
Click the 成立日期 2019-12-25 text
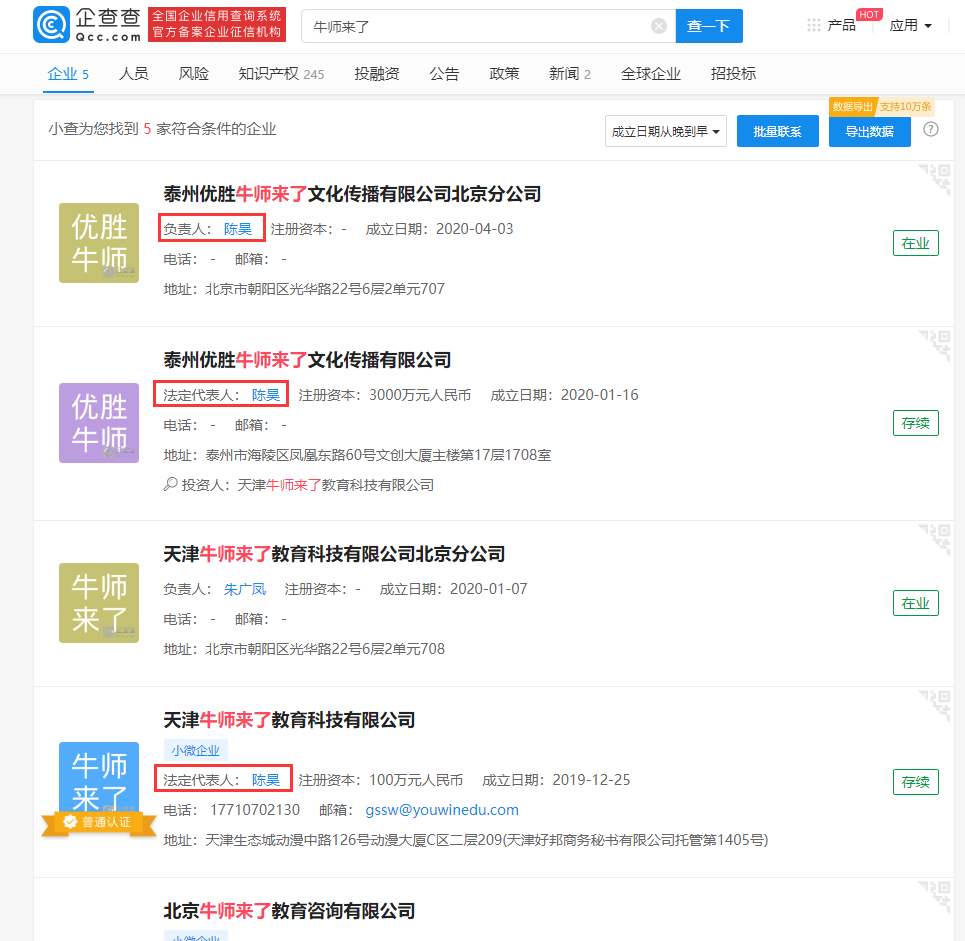click(x=556, y=780)
